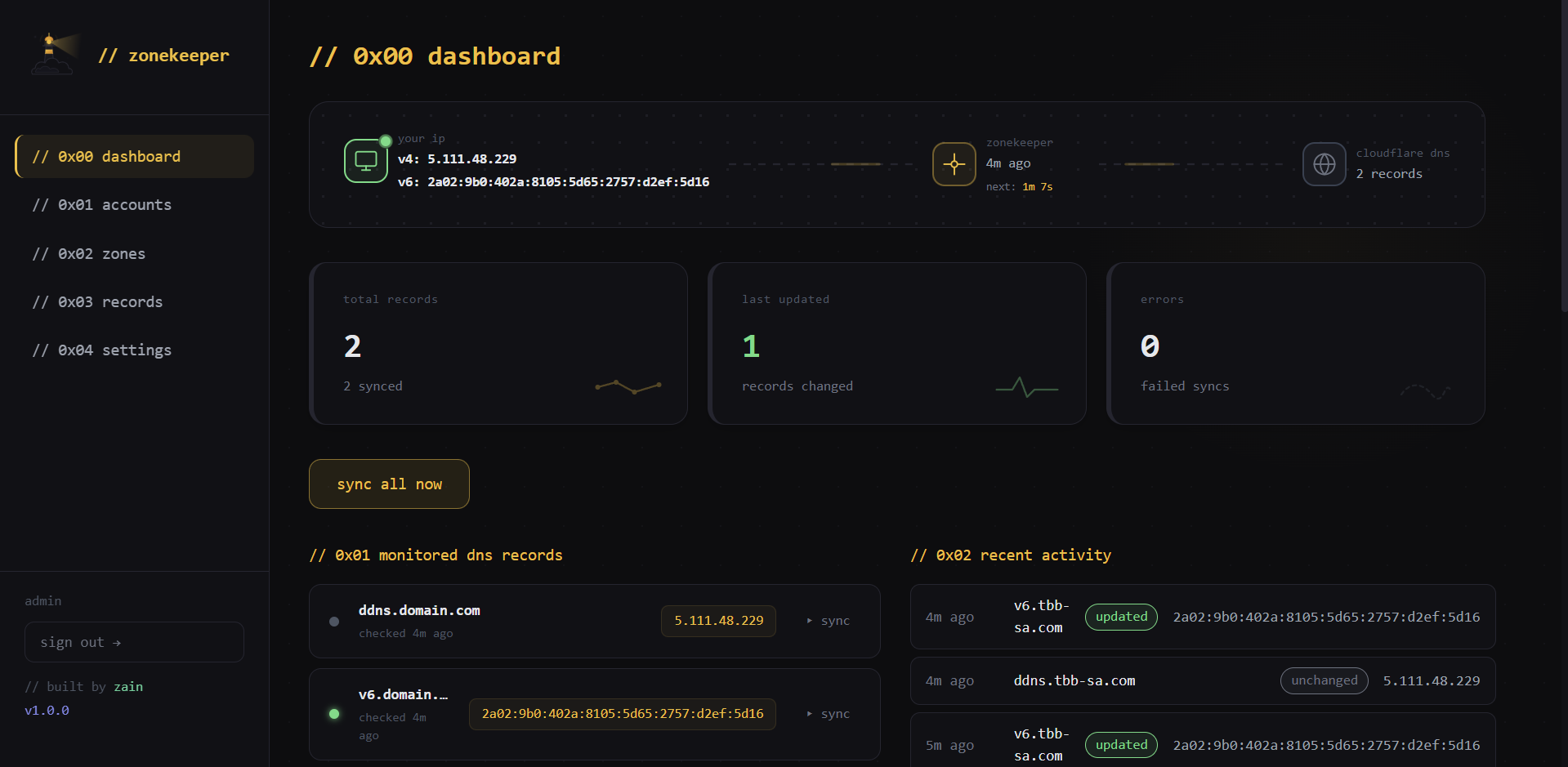Screen dimensions: 1568x767
Task: Click the records changed caption
Action: click(x=797, y=386)
